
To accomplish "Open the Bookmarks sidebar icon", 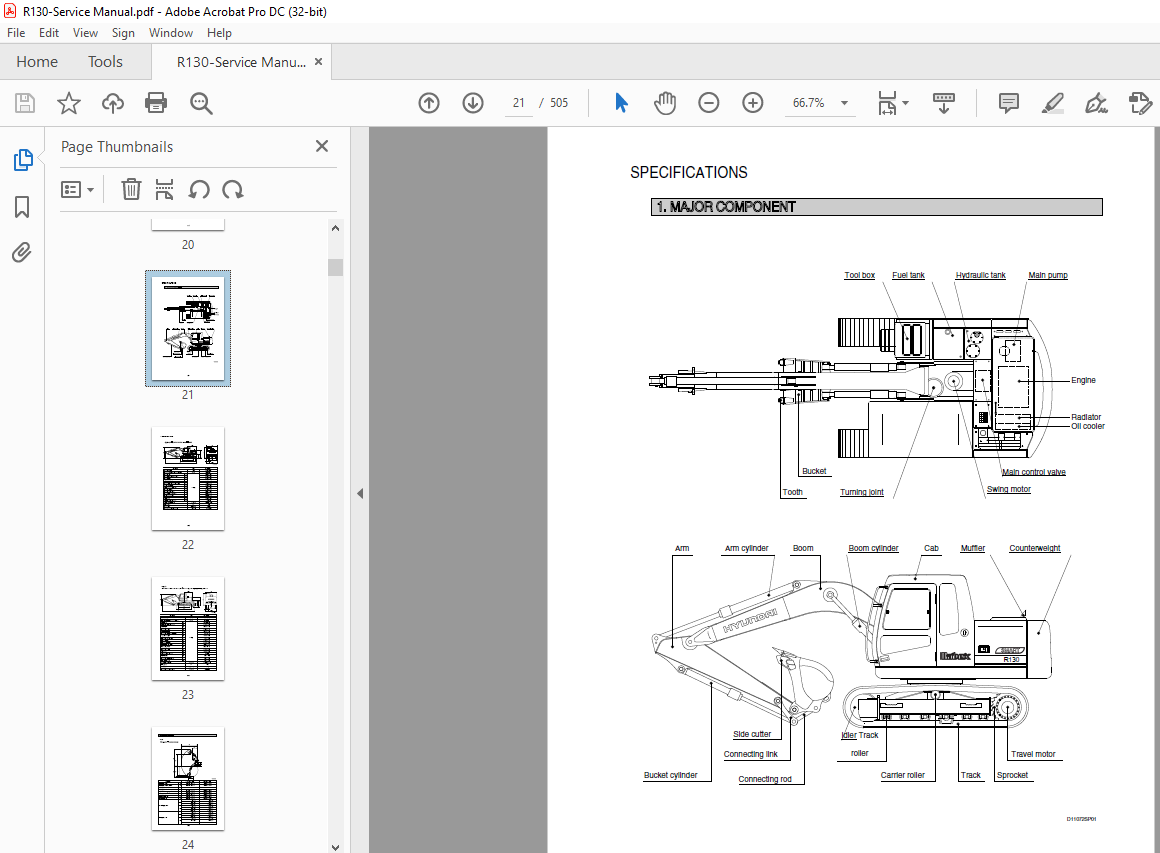I will click(22, 206).
